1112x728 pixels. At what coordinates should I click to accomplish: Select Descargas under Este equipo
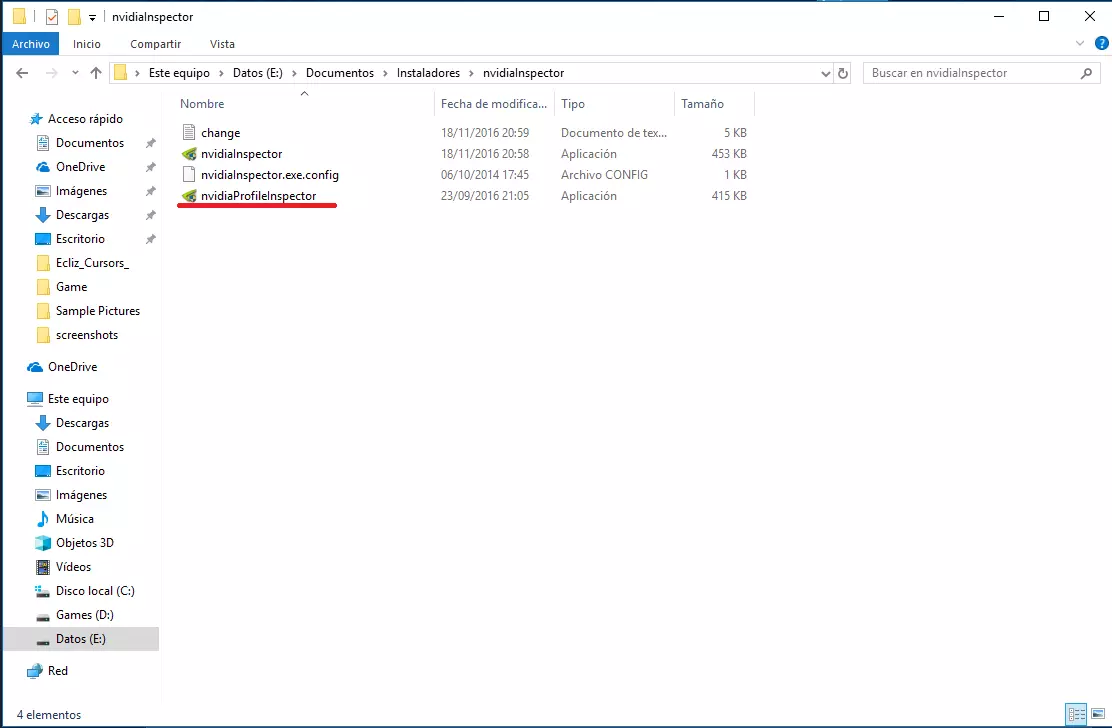82,423
